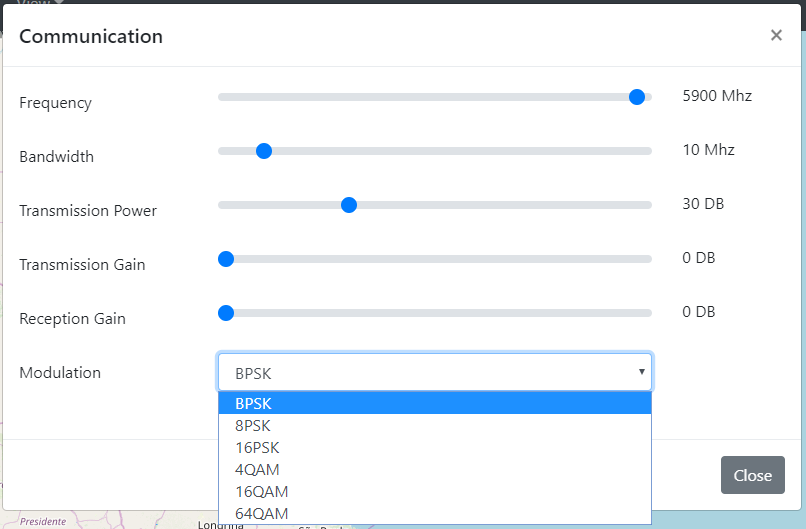Viewport: 806px width, 529px height.
Task: Click the Reception Gain slider handle
Action: (226, 313)
